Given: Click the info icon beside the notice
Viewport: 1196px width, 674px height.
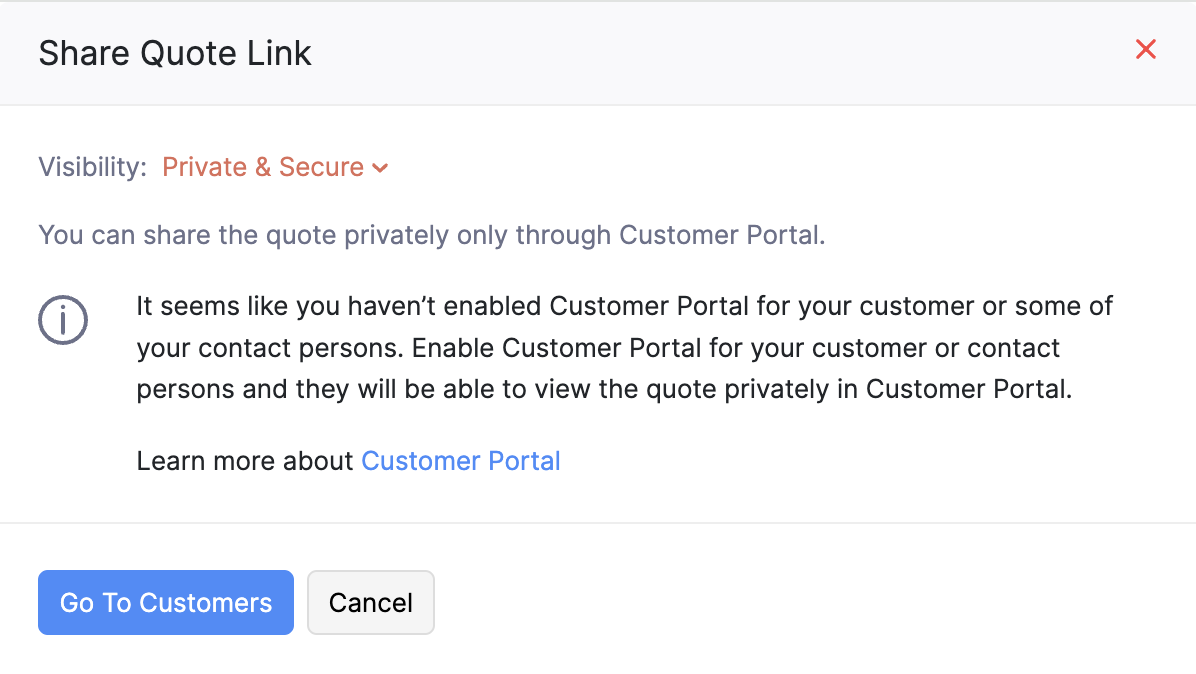Looking at the screenshot, I should pyautogui.click(x=63, y=320).
